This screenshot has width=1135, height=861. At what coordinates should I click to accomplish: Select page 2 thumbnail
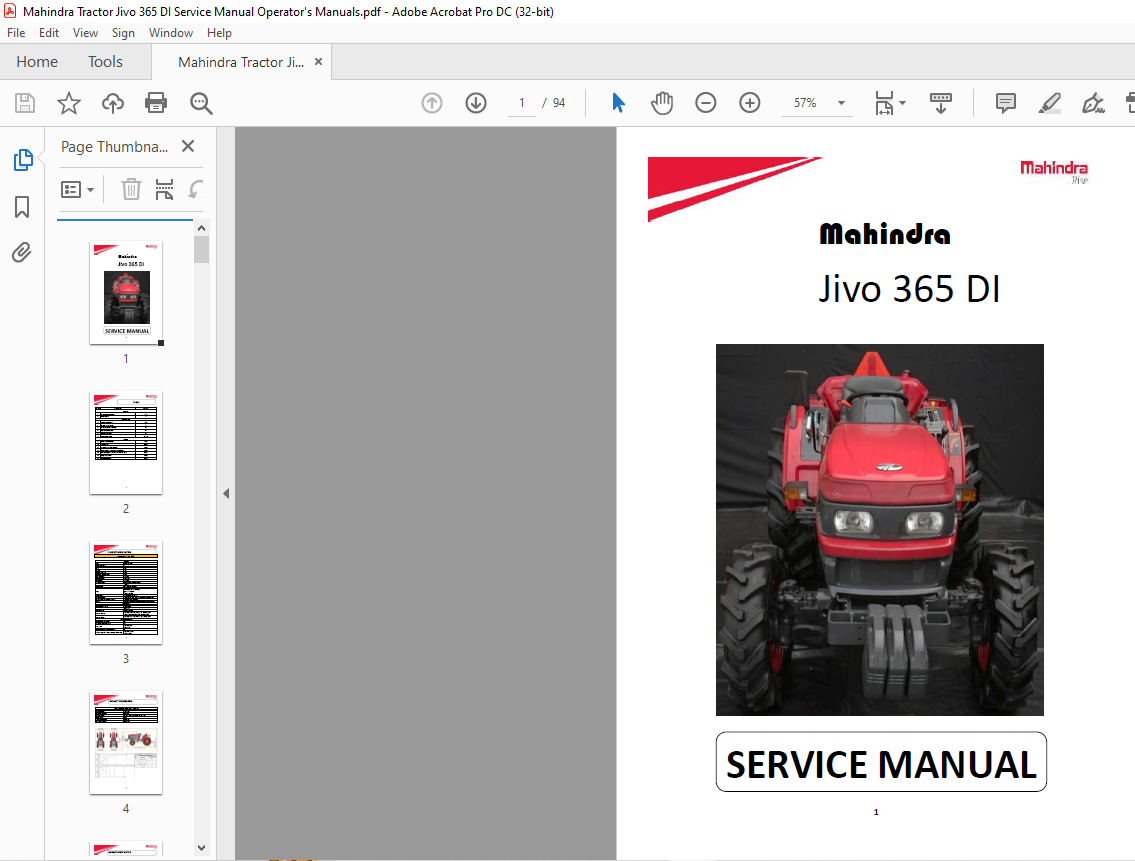126,442
